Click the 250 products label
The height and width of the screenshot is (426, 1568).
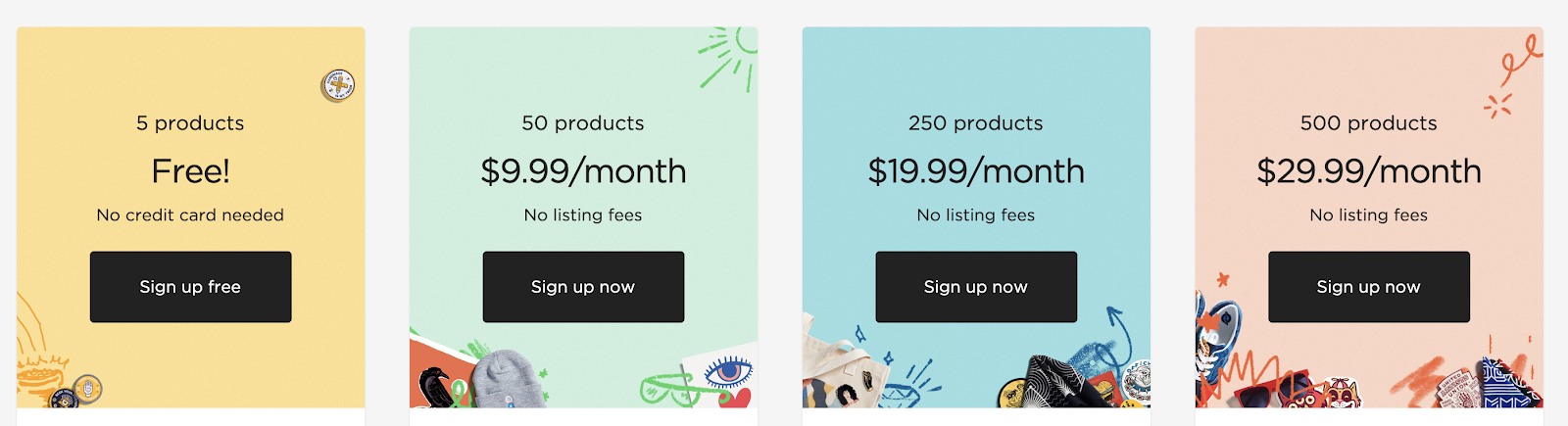coord(976,123)
